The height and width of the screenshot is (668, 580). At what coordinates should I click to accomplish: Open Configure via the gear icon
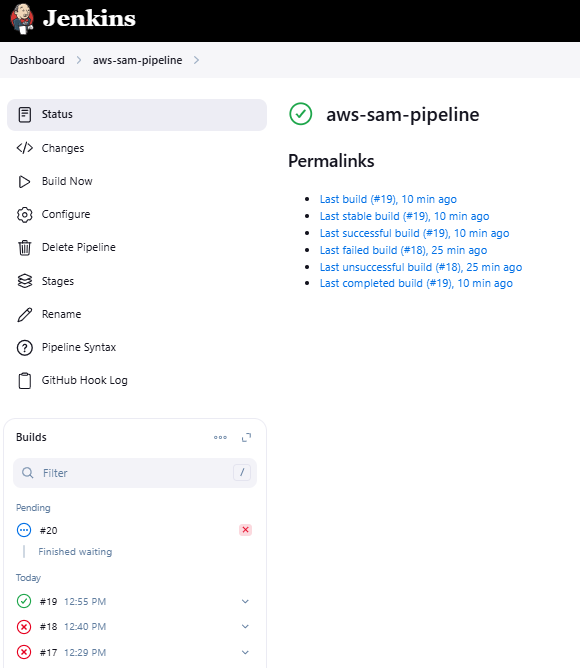click(24, 215)
